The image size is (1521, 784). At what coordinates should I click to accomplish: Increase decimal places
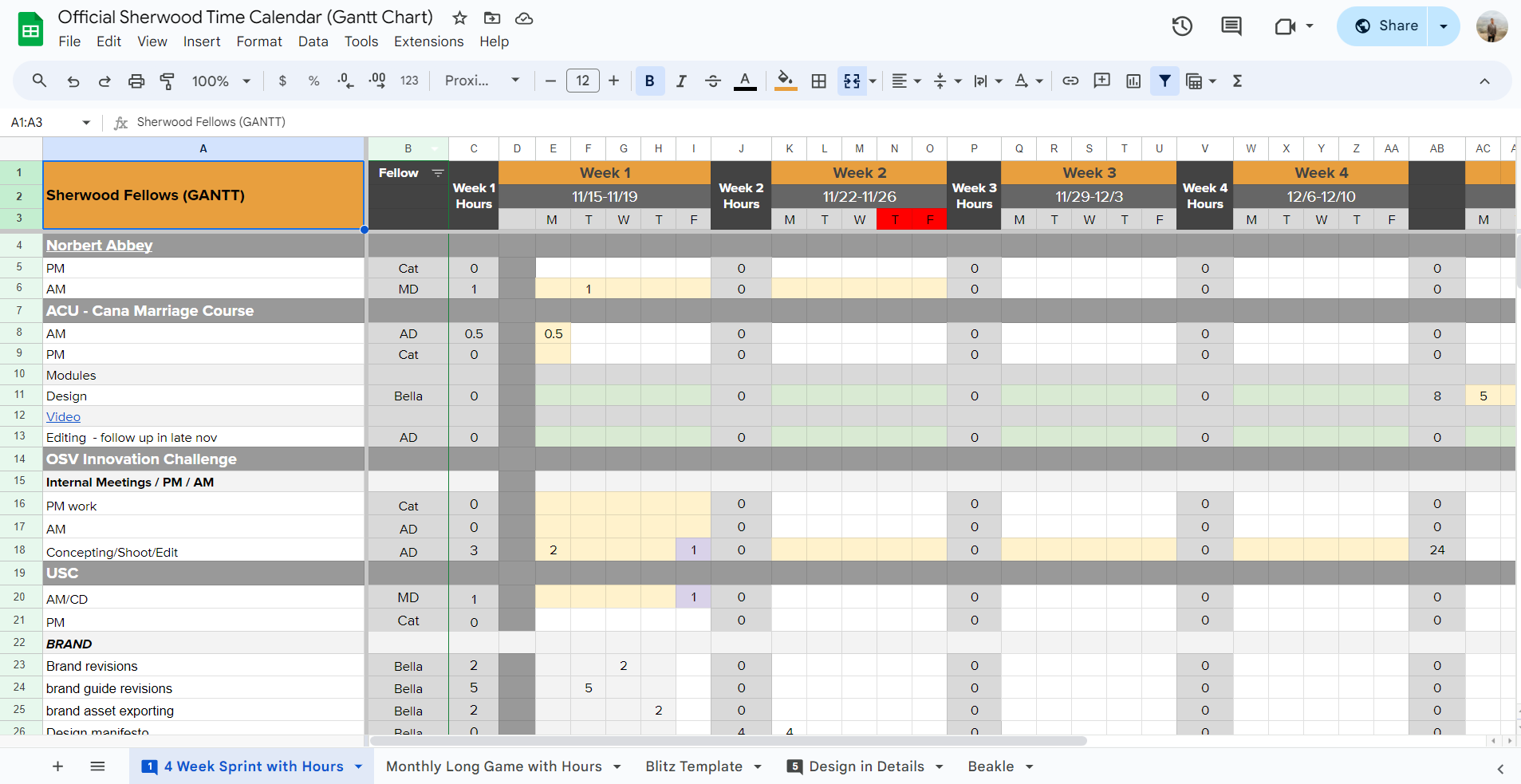(x=377, y=81)
